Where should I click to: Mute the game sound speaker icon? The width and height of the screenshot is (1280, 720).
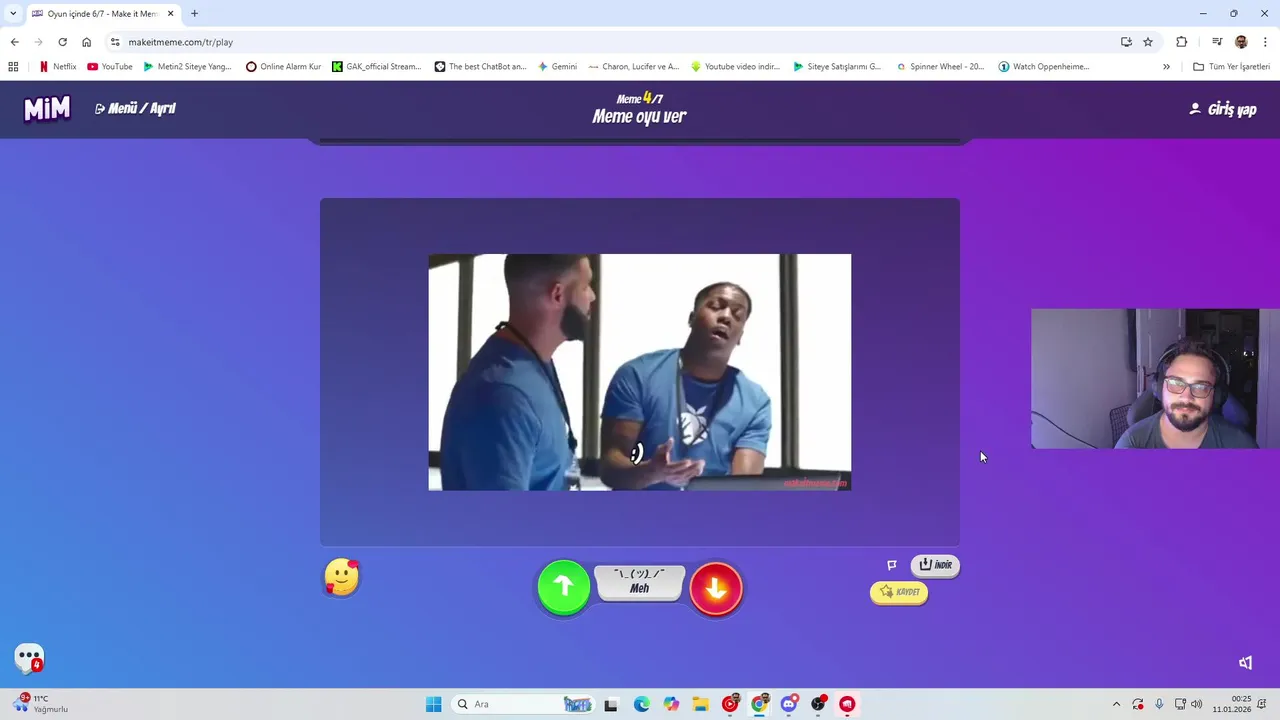[x=1245, y=662]
